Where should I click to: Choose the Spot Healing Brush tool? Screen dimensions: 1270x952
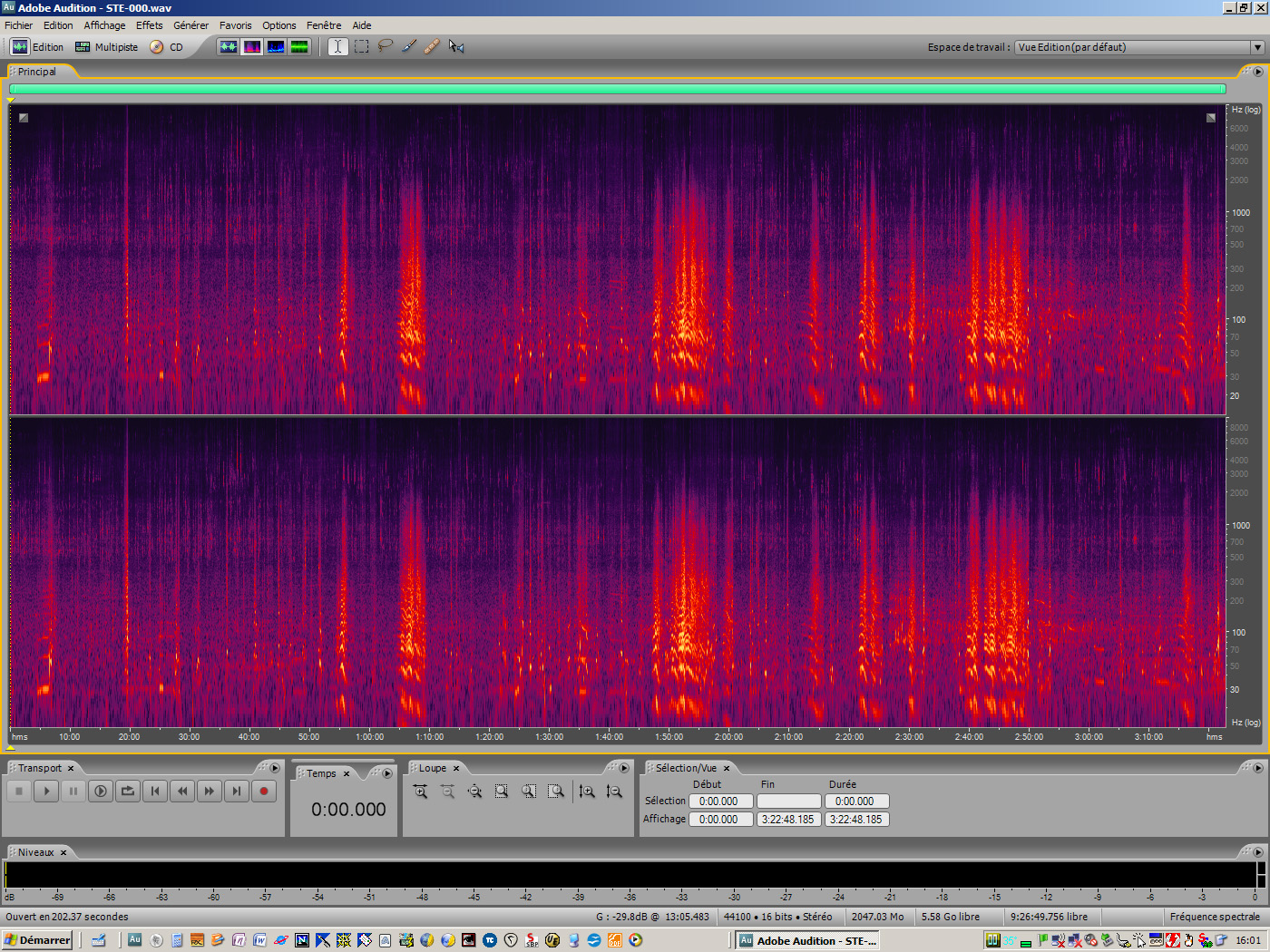[x=432, y=46]
